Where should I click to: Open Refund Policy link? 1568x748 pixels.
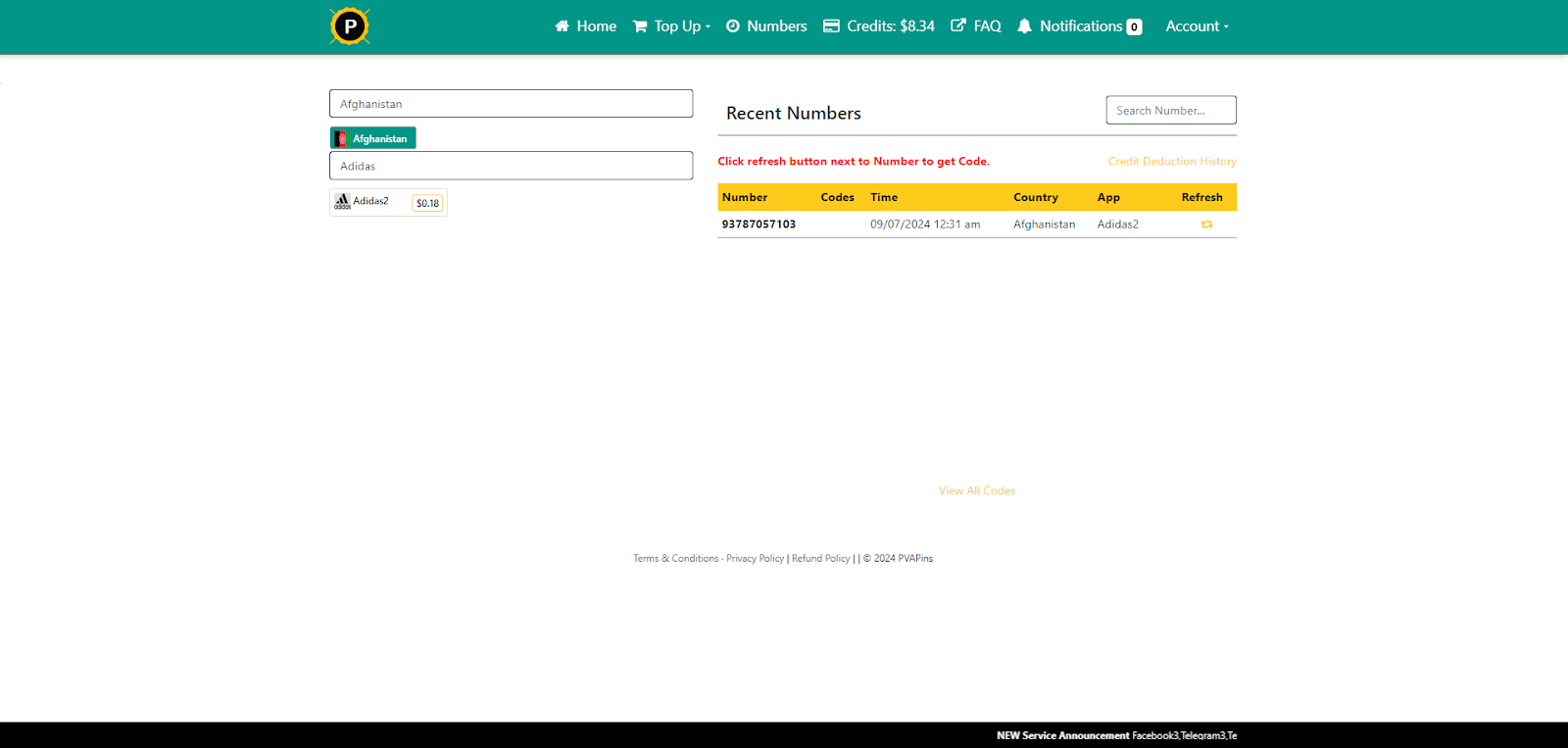(821, 559)
